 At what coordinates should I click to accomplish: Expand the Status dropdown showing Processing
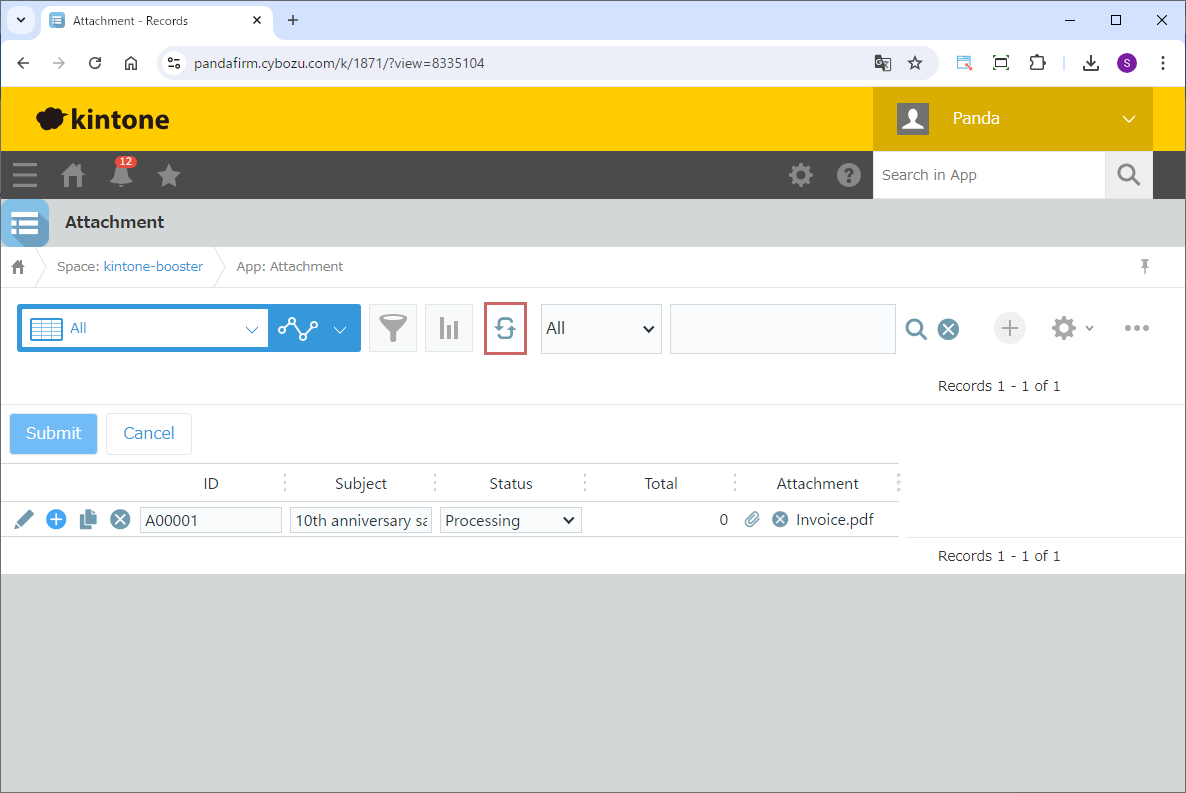coord(510,520)
